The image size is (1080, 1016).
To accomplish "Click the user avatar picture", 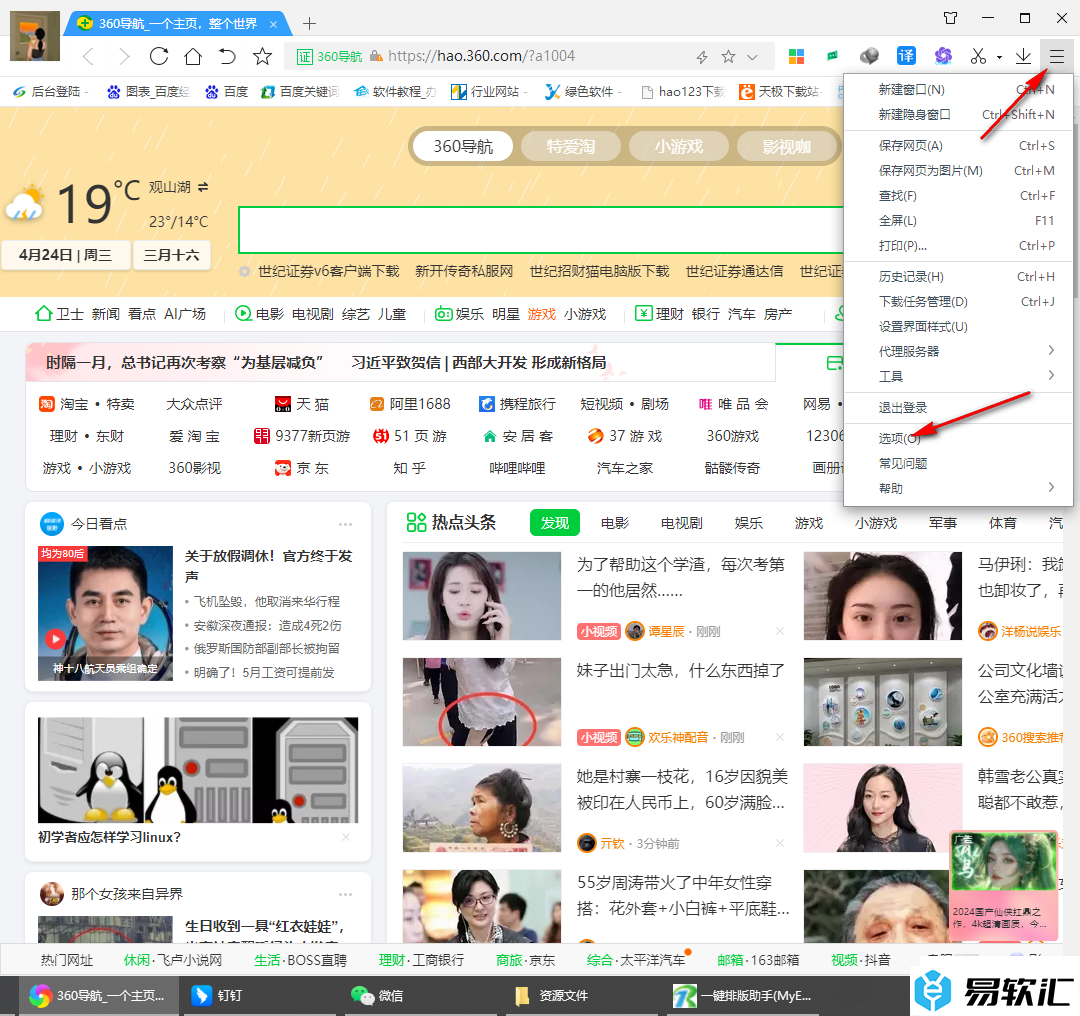I will point(35,36).
